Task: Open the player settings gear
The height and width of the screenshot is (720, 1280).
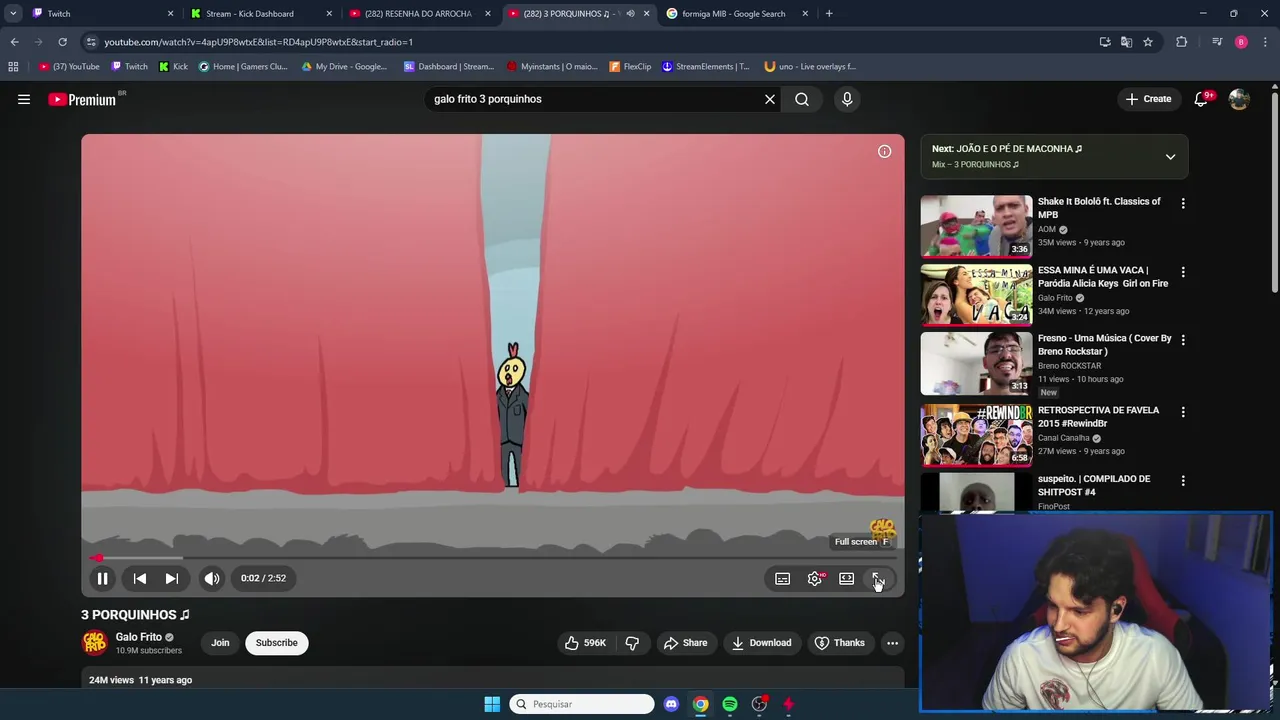Action: [x=815, y=579]
